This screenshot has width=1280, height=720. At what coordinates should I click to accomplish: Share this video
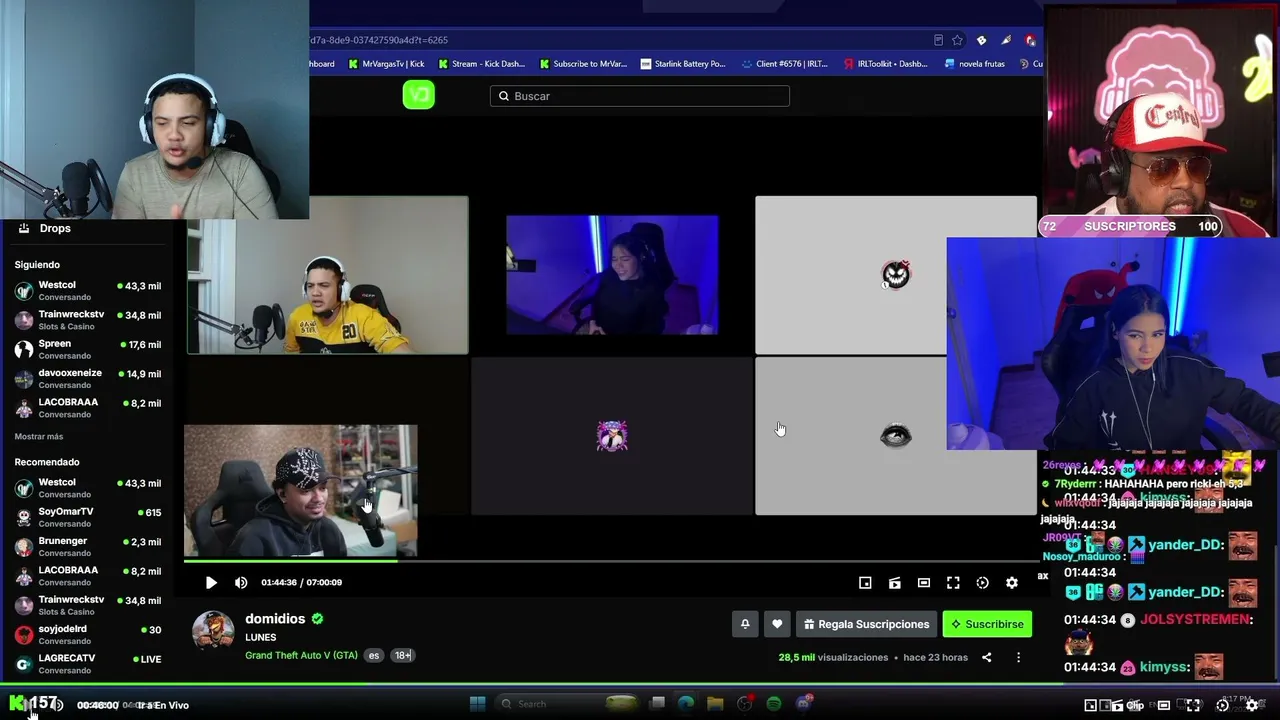tap(987, 658)
